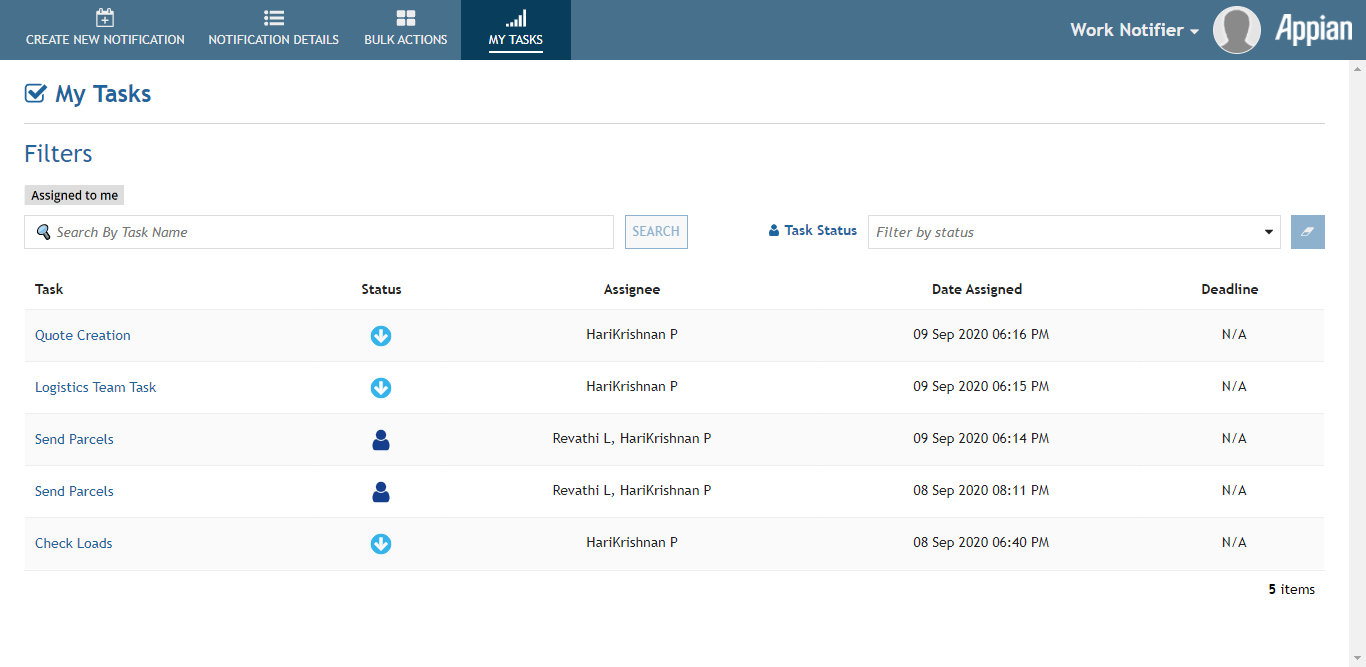
Task: Open the Logistics Team Task link
Action: [x=95, y=388]
